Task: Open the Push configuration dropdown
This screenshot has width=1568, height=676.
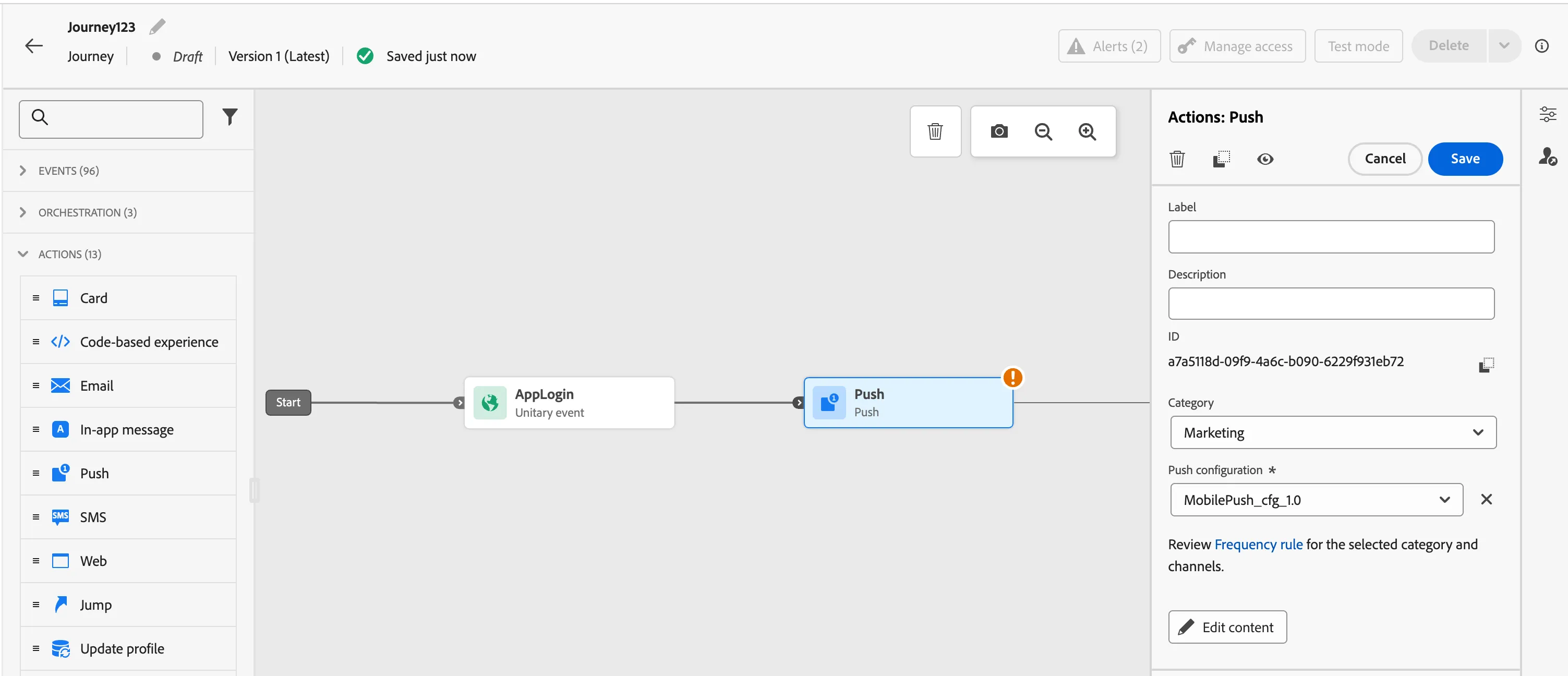Action: (x=1316, y=500)
